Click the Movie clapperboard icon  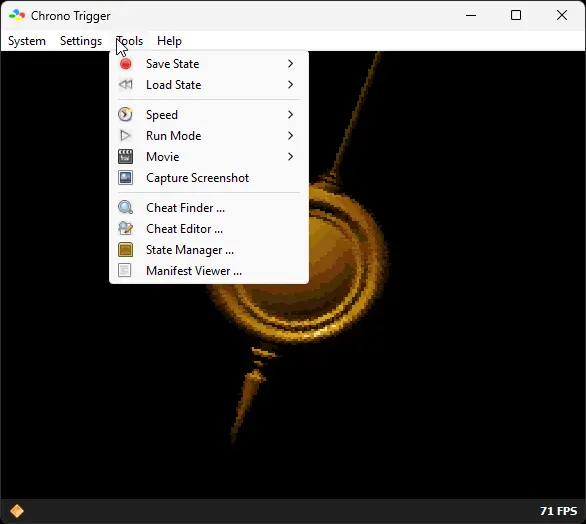pos(126,157)
